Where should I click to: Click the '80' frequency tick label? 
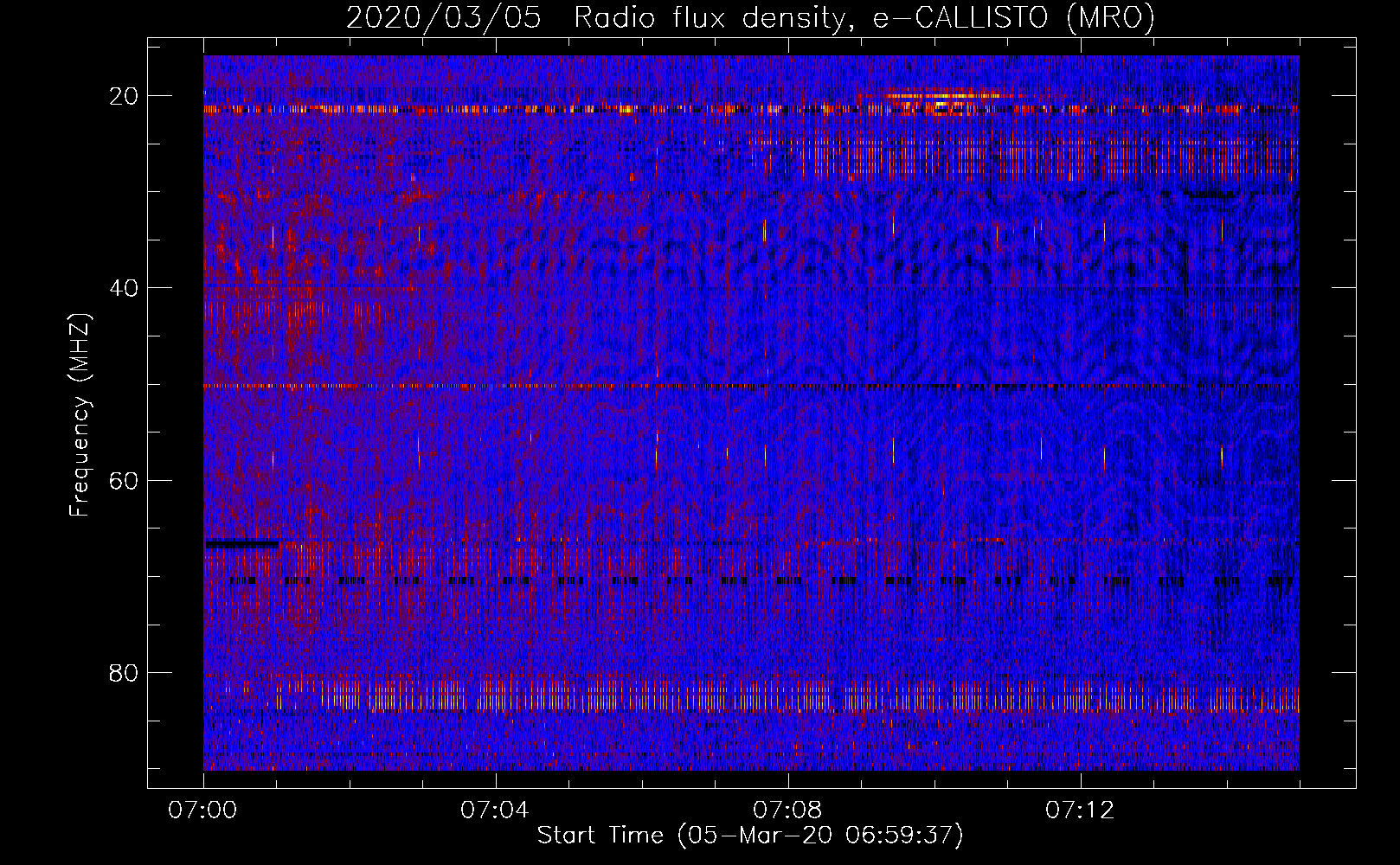(x=125, y=672)
